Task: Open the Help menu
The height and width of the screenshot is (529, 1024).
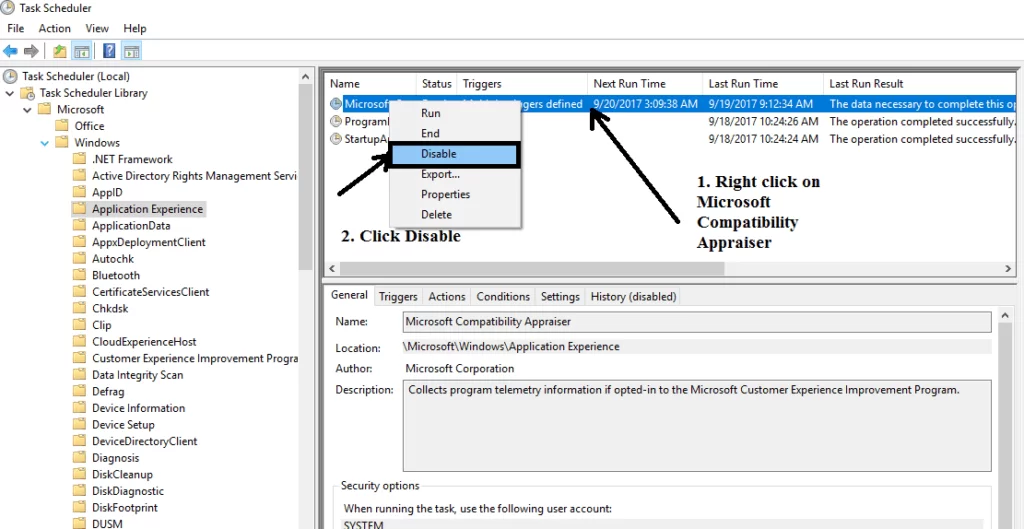Action: click(x=135, y=29)
